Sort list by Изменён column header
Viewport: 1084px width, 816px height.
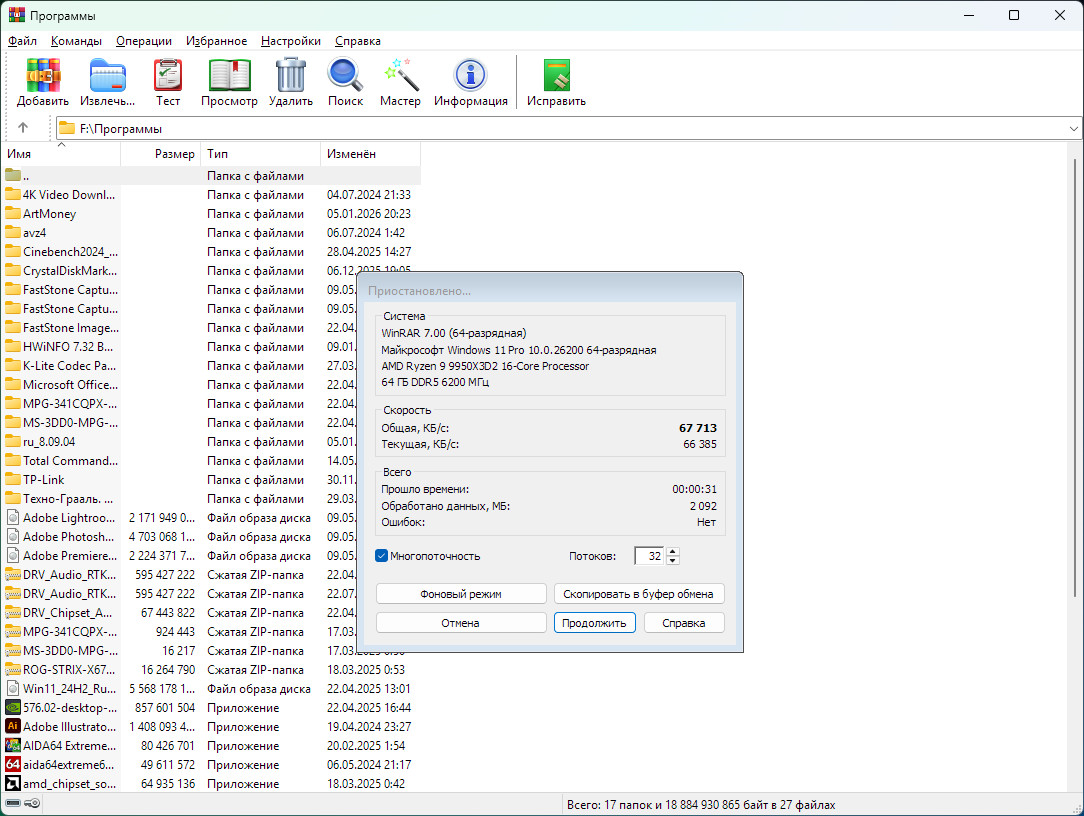pyautogui.click(x=371, y=154)
